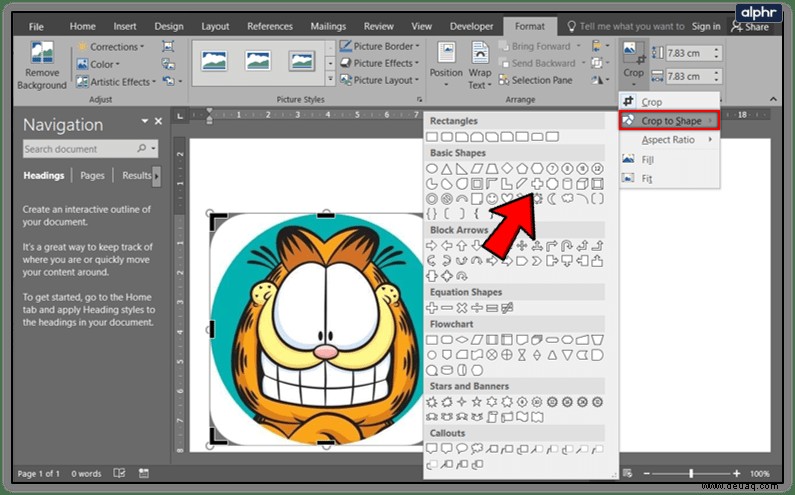Select the moon shape
This screenshot has width=795, height=495.
(x=552, y=199)
